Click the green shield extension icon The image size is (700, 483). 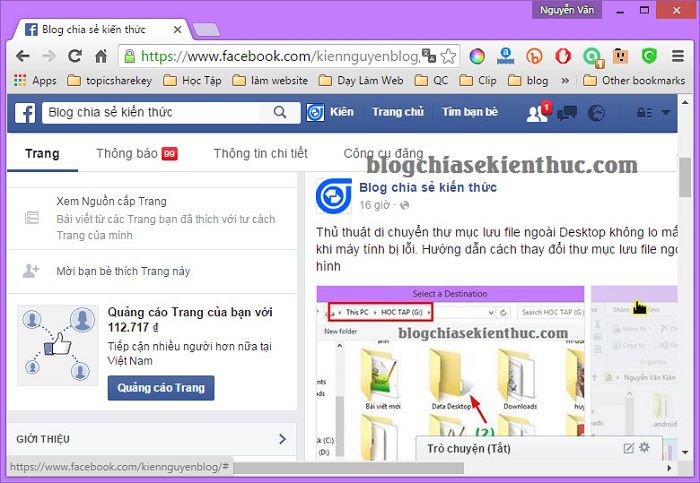[x=649, y=56]
